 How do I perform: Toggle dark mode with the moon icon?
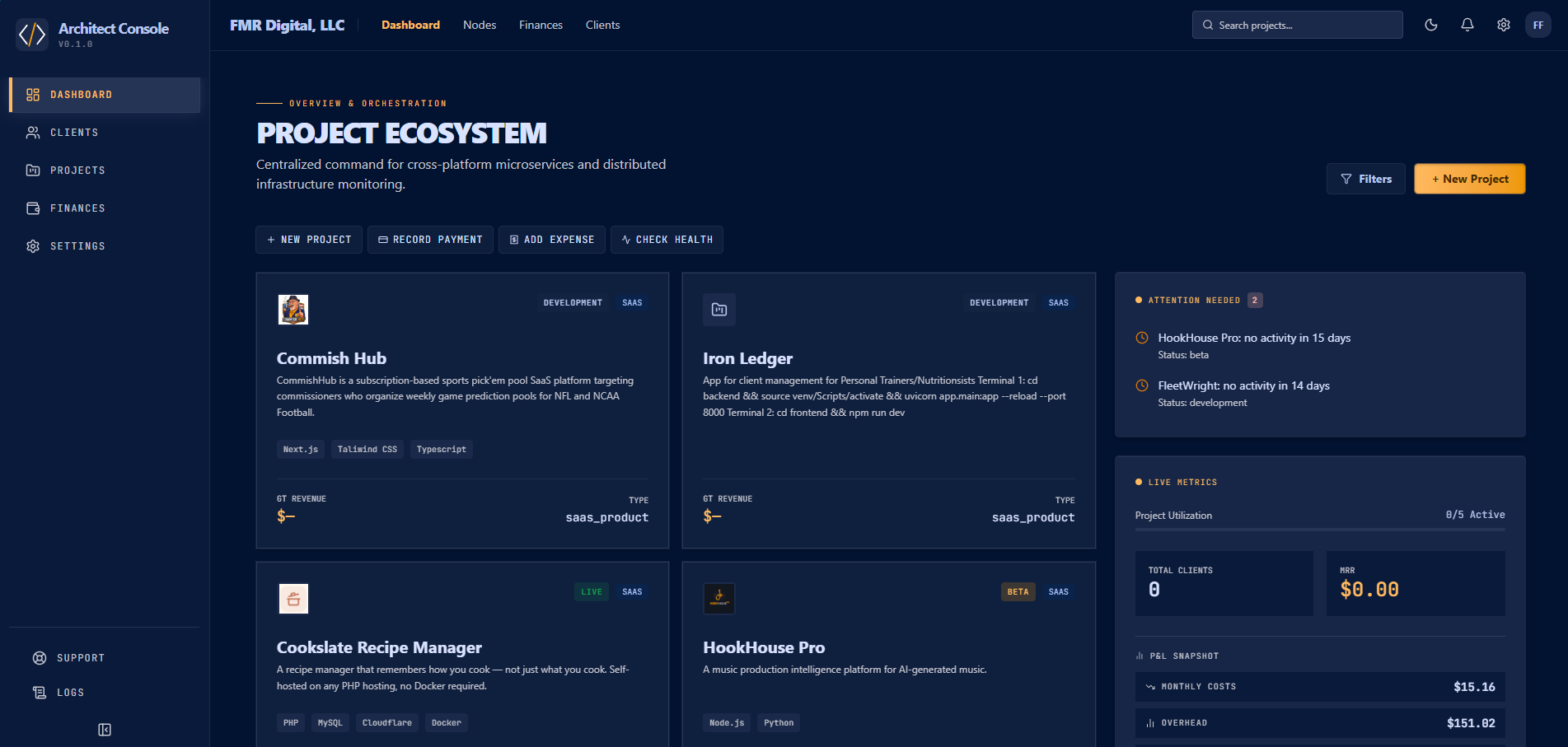pyautogui.click(x=1430, y=25)
